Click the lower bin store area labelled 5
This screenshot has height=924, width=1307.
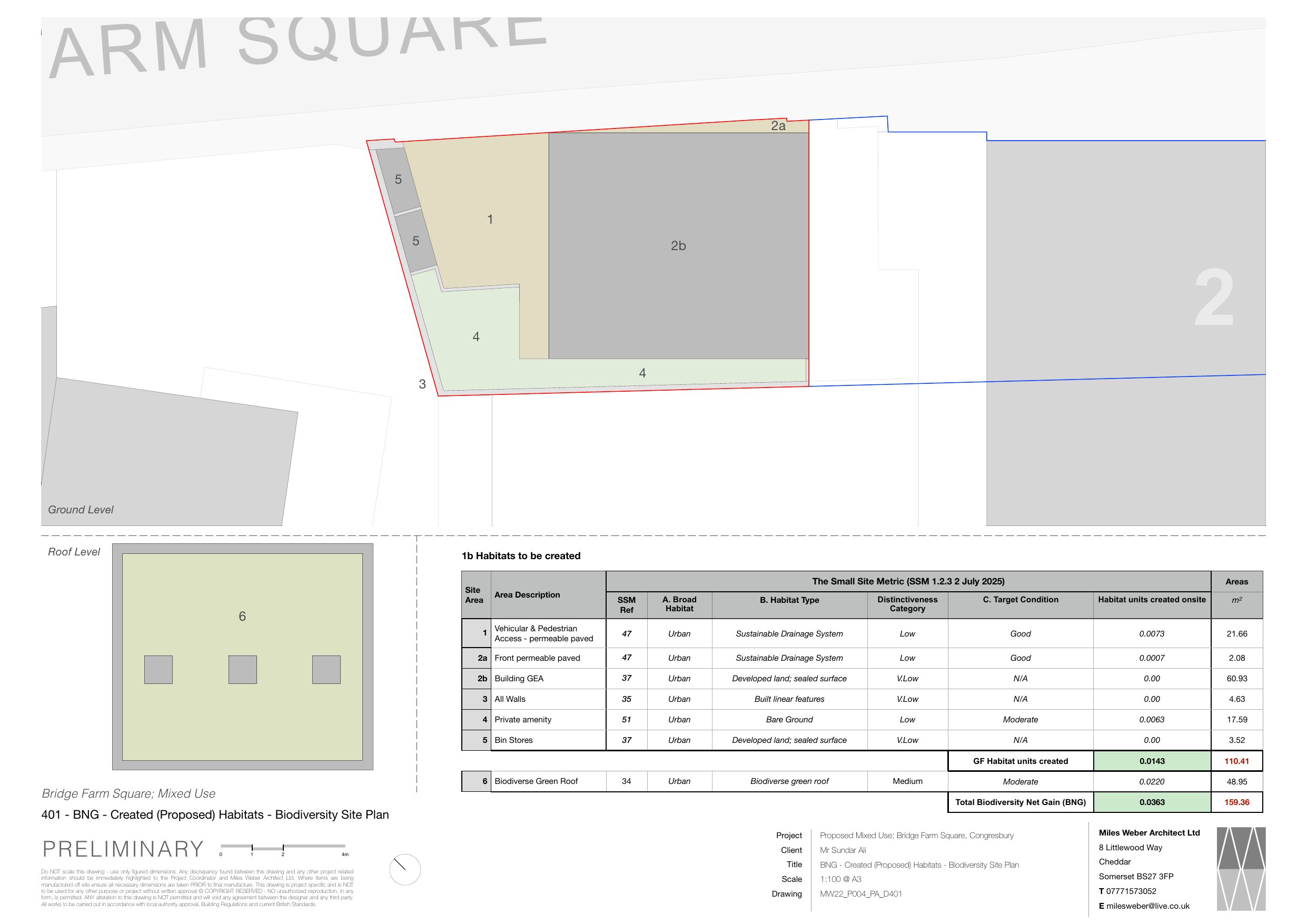pyautogui.click(x=416, y=241)
